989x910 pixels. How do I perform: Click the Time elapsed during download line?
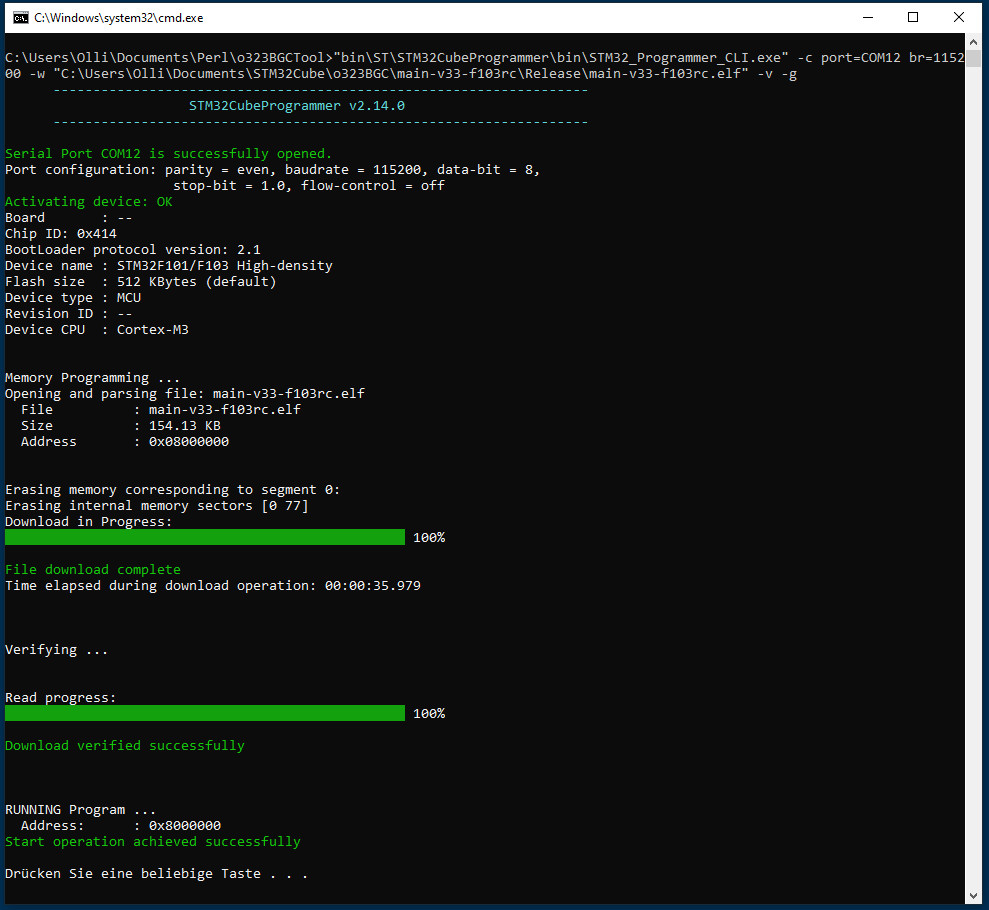pyautogui.click(x=213, y=586)
